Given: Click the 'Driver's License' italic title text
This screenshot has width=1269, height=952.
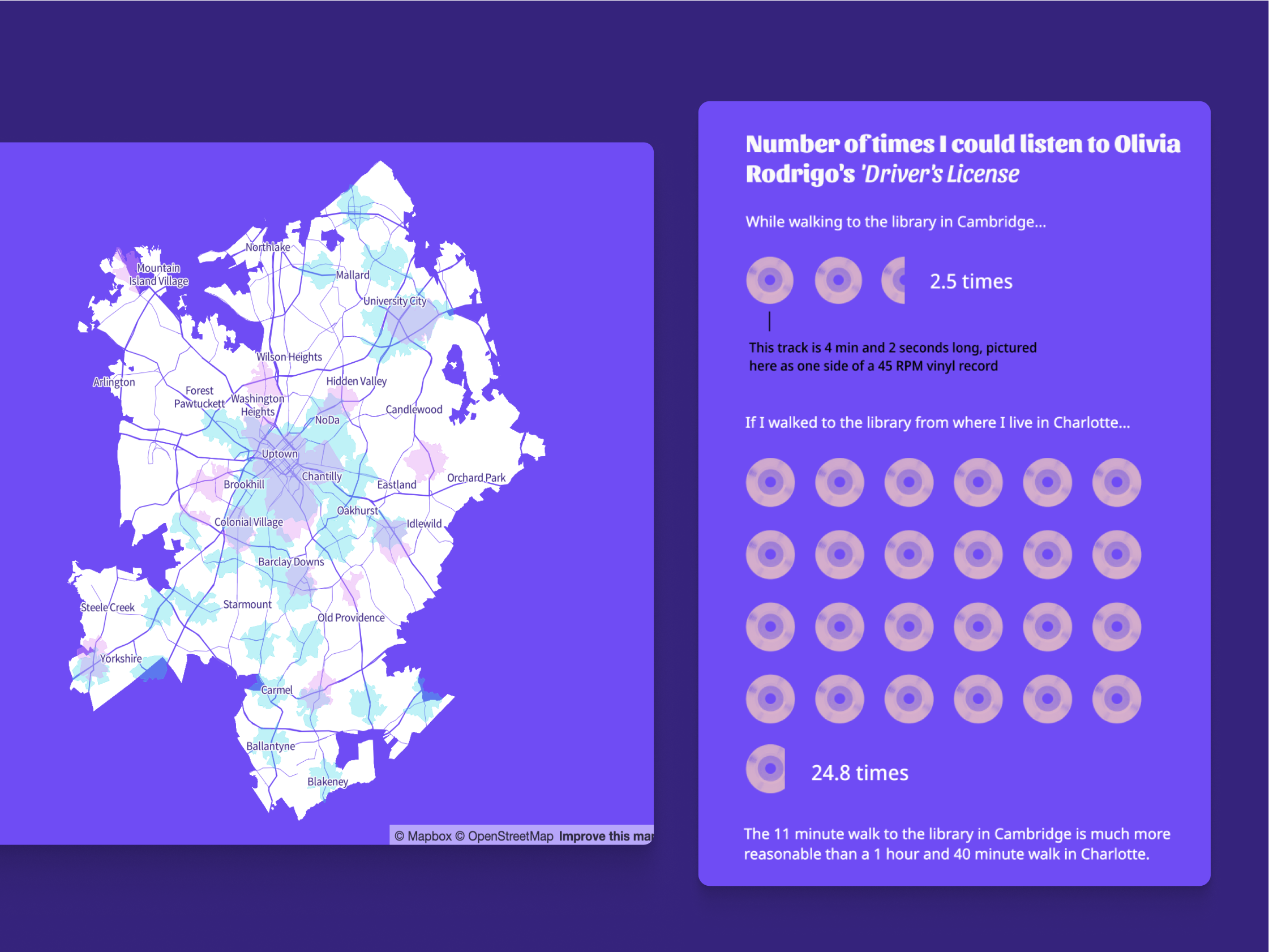Looking at the screenshot, I should pos(941,174).
